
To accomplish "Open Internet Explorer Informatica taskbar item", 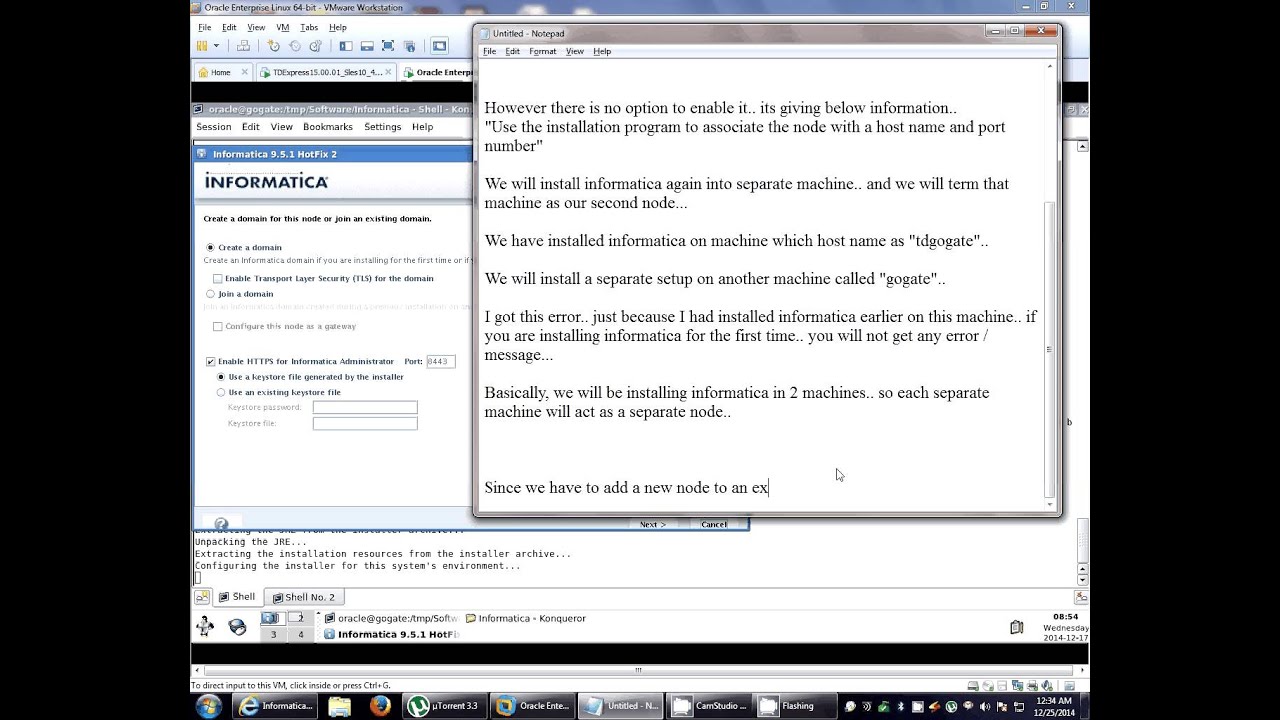I will (276, 706).
